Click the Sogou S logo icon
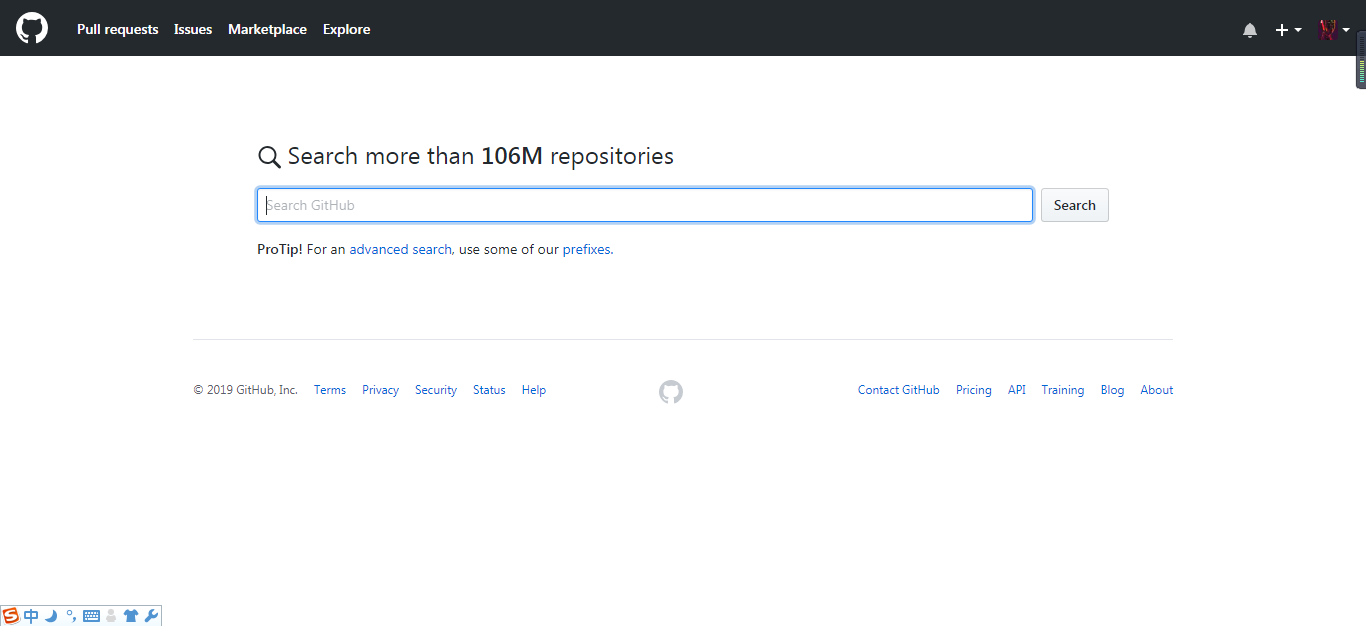1366x626 pixels. (x=11, y=616)
